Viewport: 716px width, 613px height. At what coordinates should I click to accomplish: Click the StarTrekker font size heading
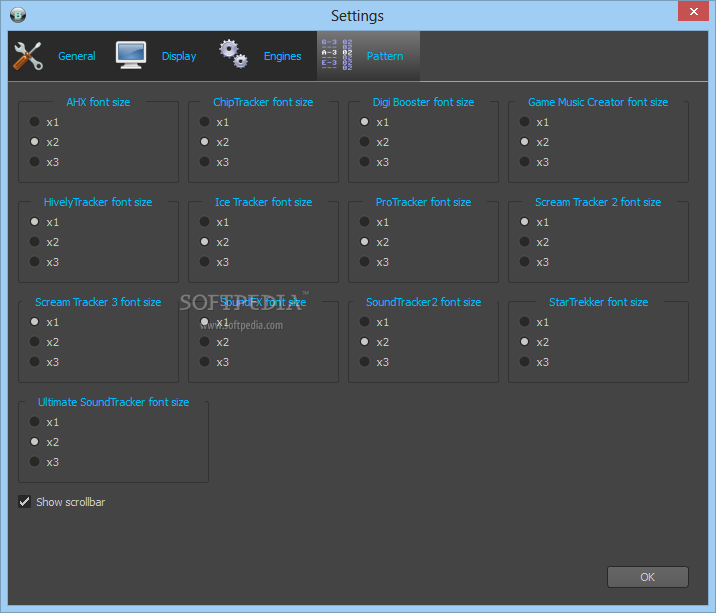point(598,302)
